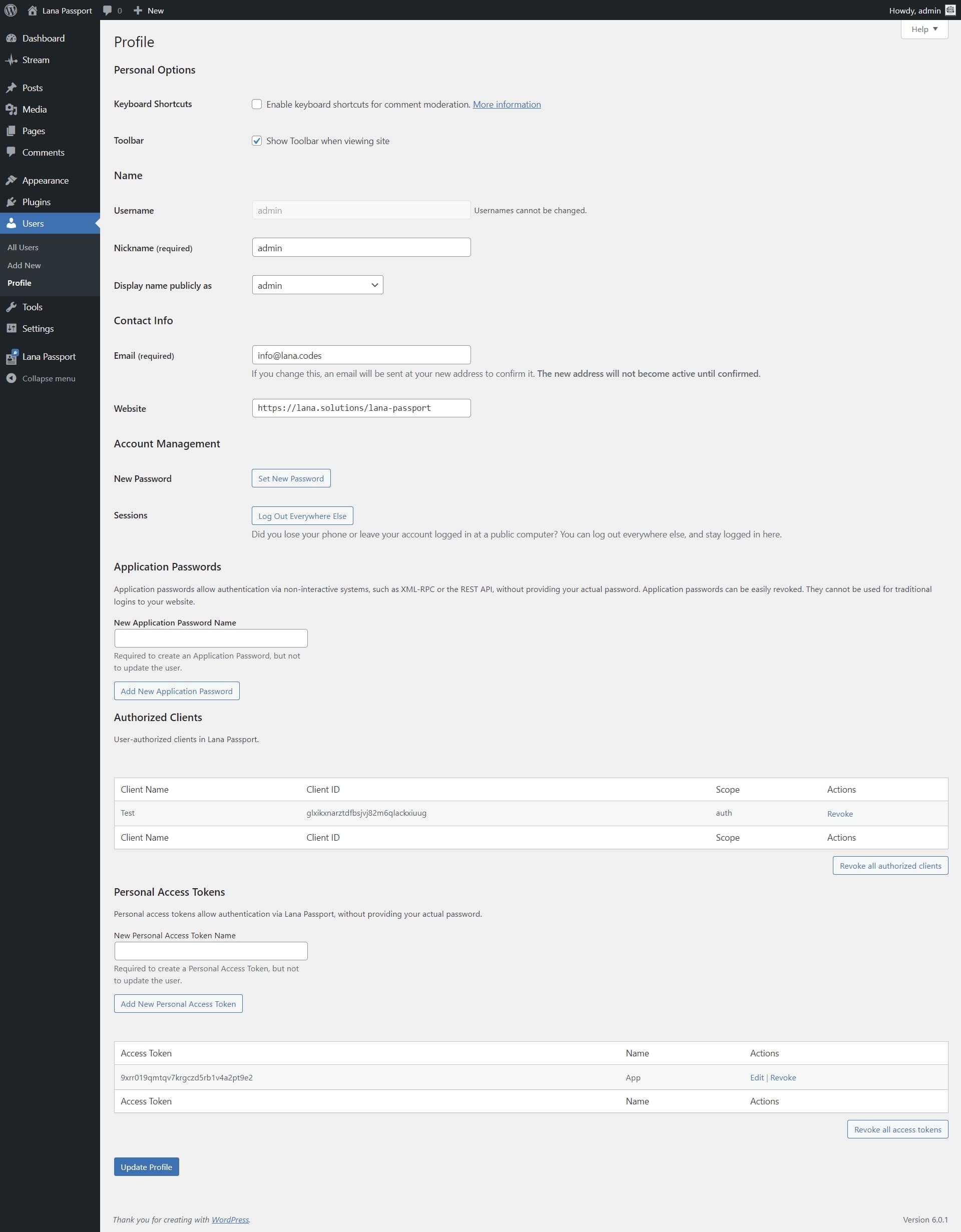Uncheck Show Toolbar when viewing site
961x1232 pixels.
[x=257, y=141]
